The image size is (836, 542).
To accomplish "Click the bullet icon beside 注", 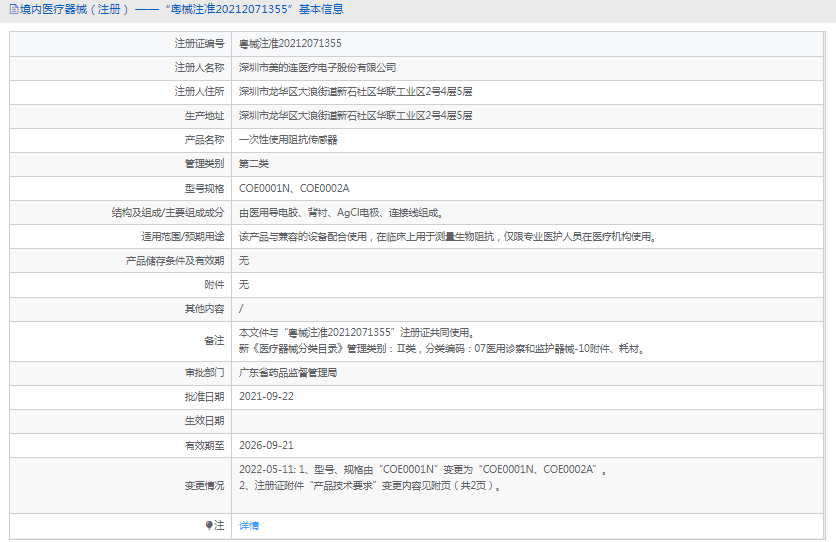I will (209, 525).
